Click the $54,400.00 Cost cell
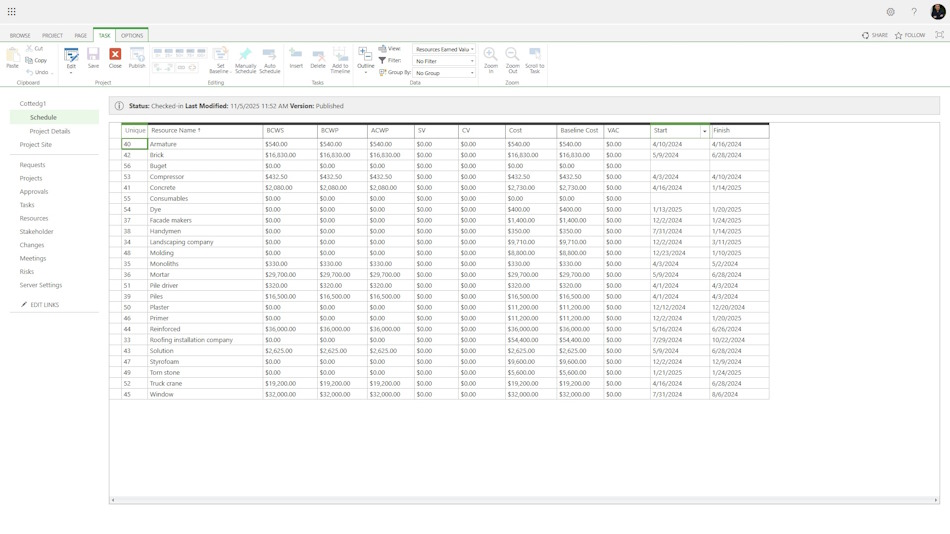 pyautogui.click(x=531, y=340)
